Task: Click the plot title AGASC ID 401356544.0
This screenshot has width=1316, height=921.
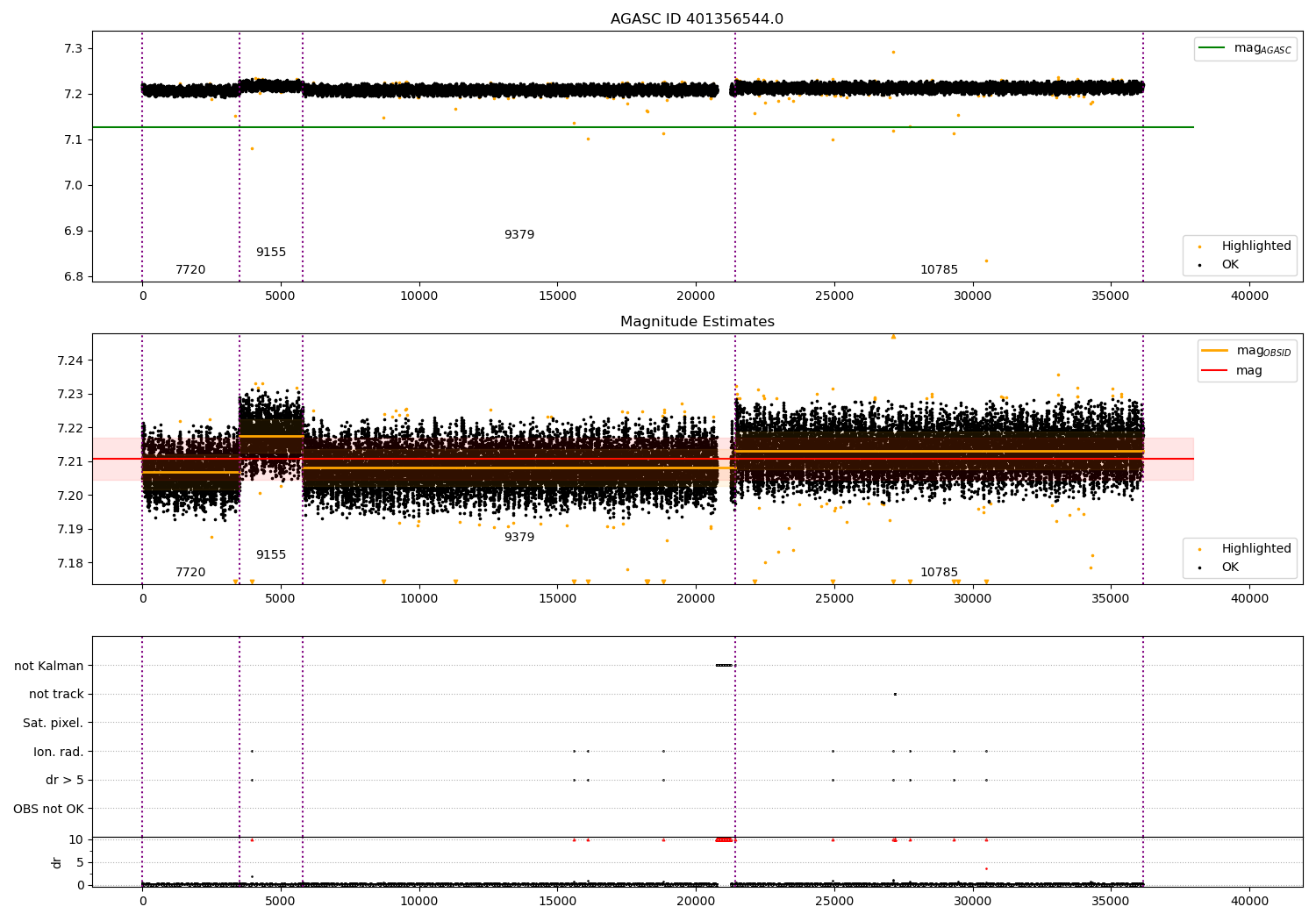Action: click(x=697, y=19)
